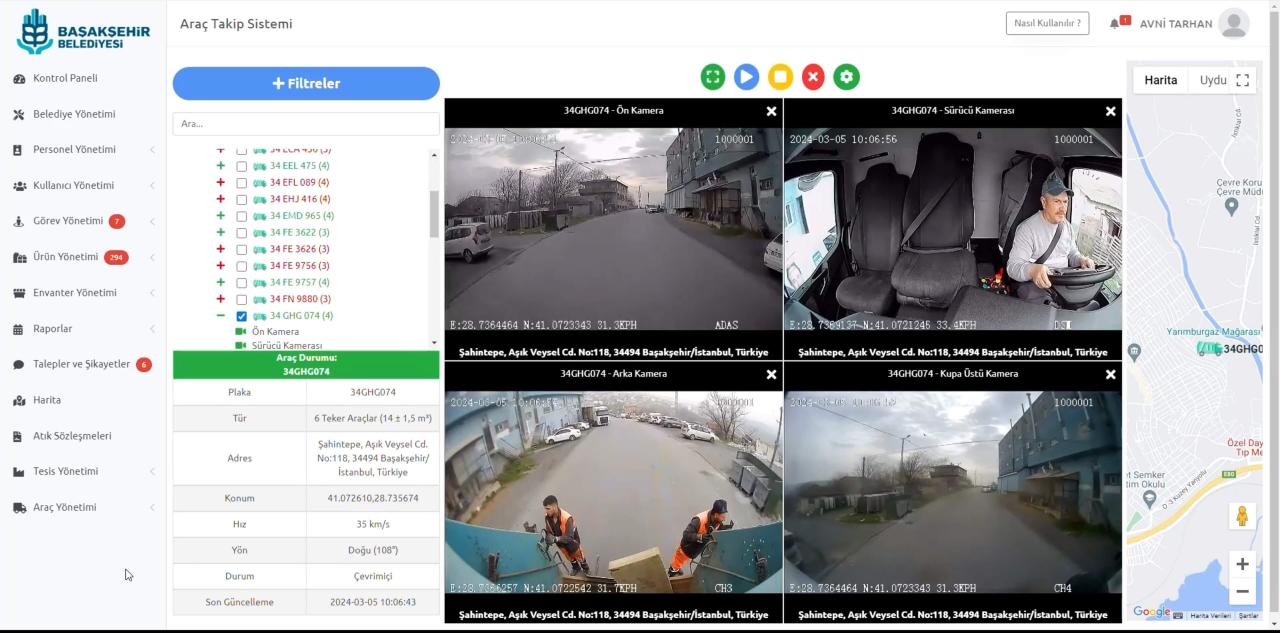
Task: Expand the 34 EFL 089 vehicle node
Action: [x=221, y=183]
